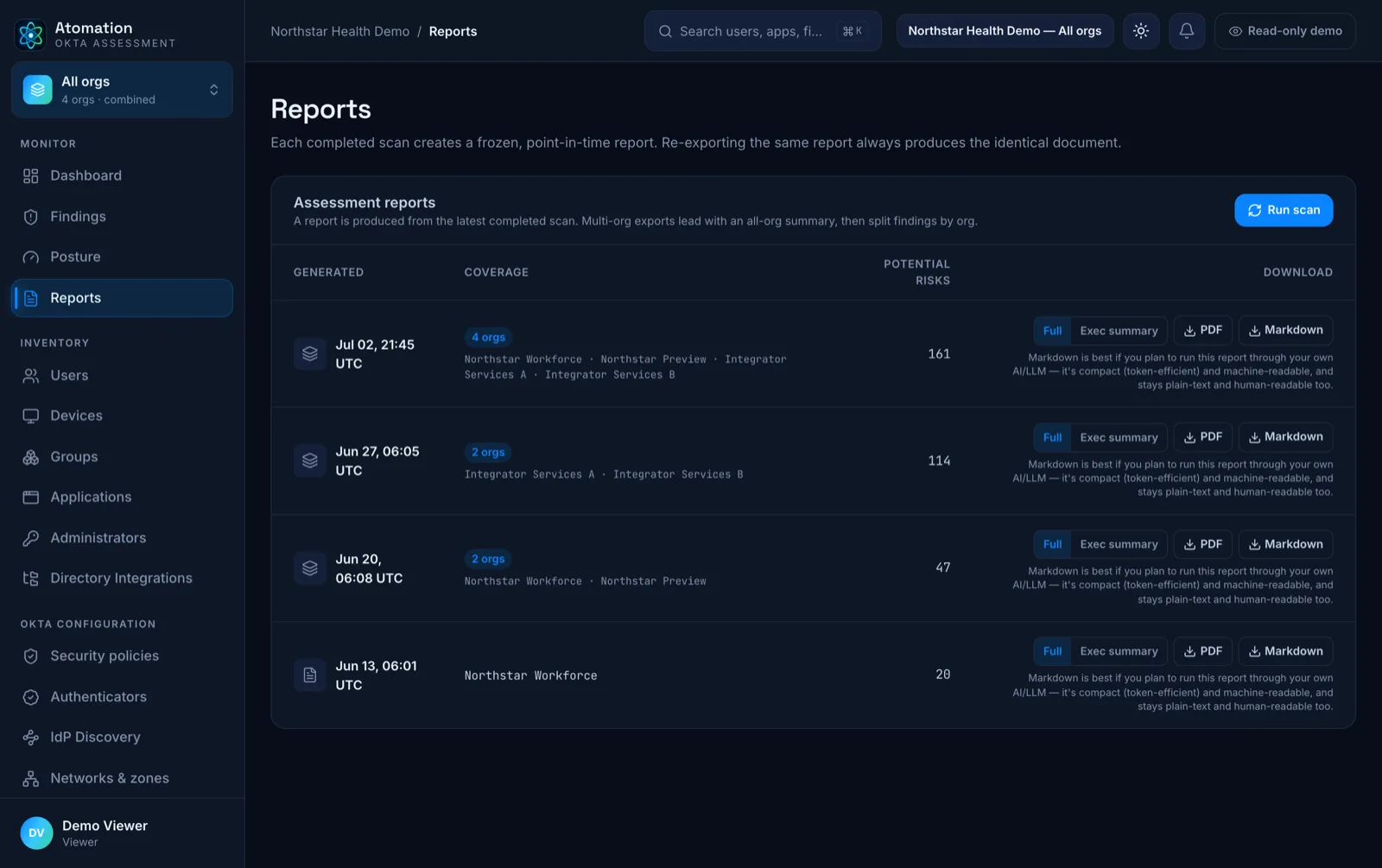Select Full for Jul 02 report
The height and width of the screenshot is (868, 1382).
(x=1052, y=331)
